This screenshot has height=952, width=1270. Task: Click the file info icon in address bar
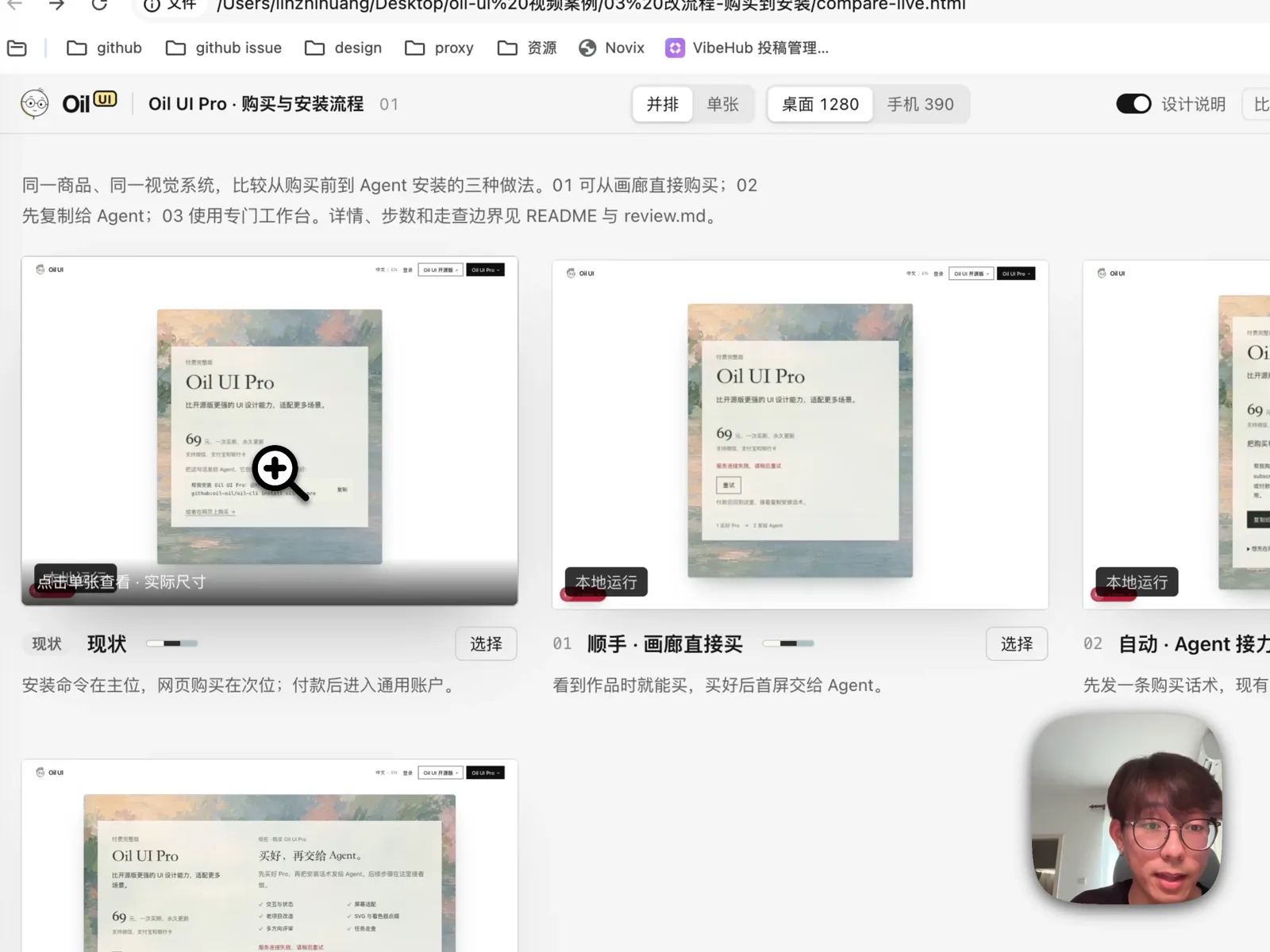[x=152, y=6]
